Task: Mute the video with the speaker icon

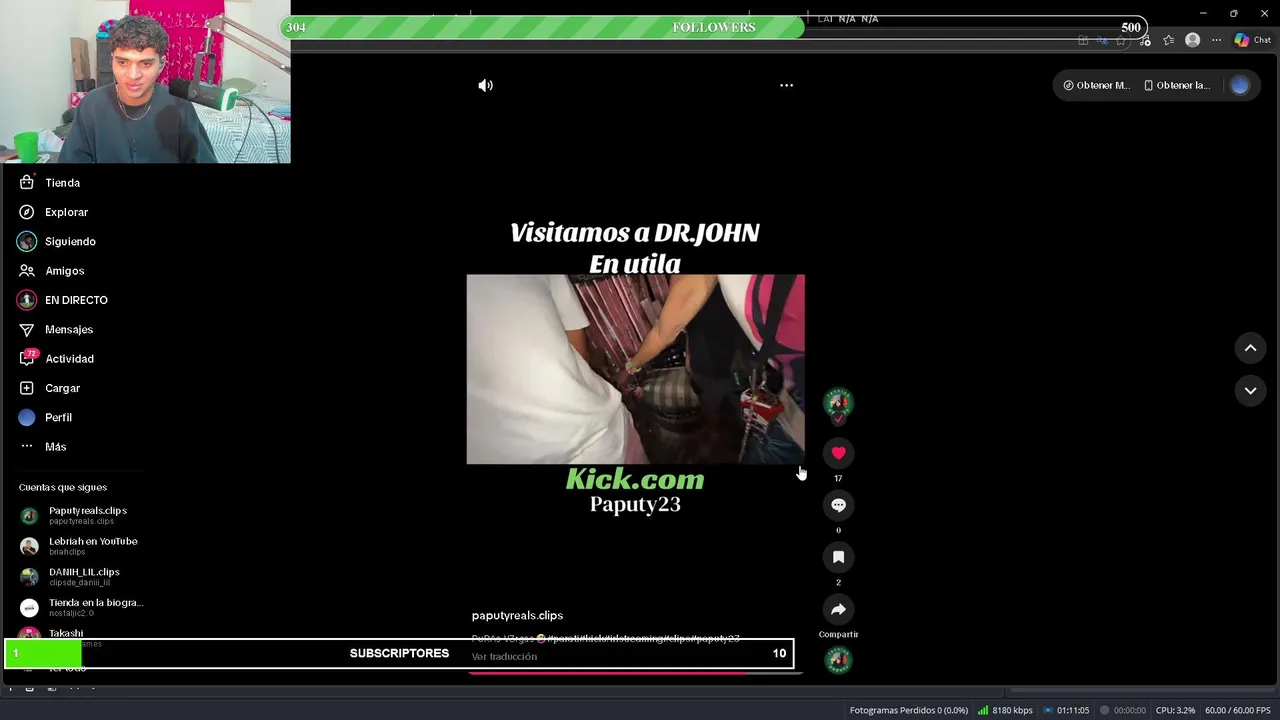Action: (x=485, y=85)
